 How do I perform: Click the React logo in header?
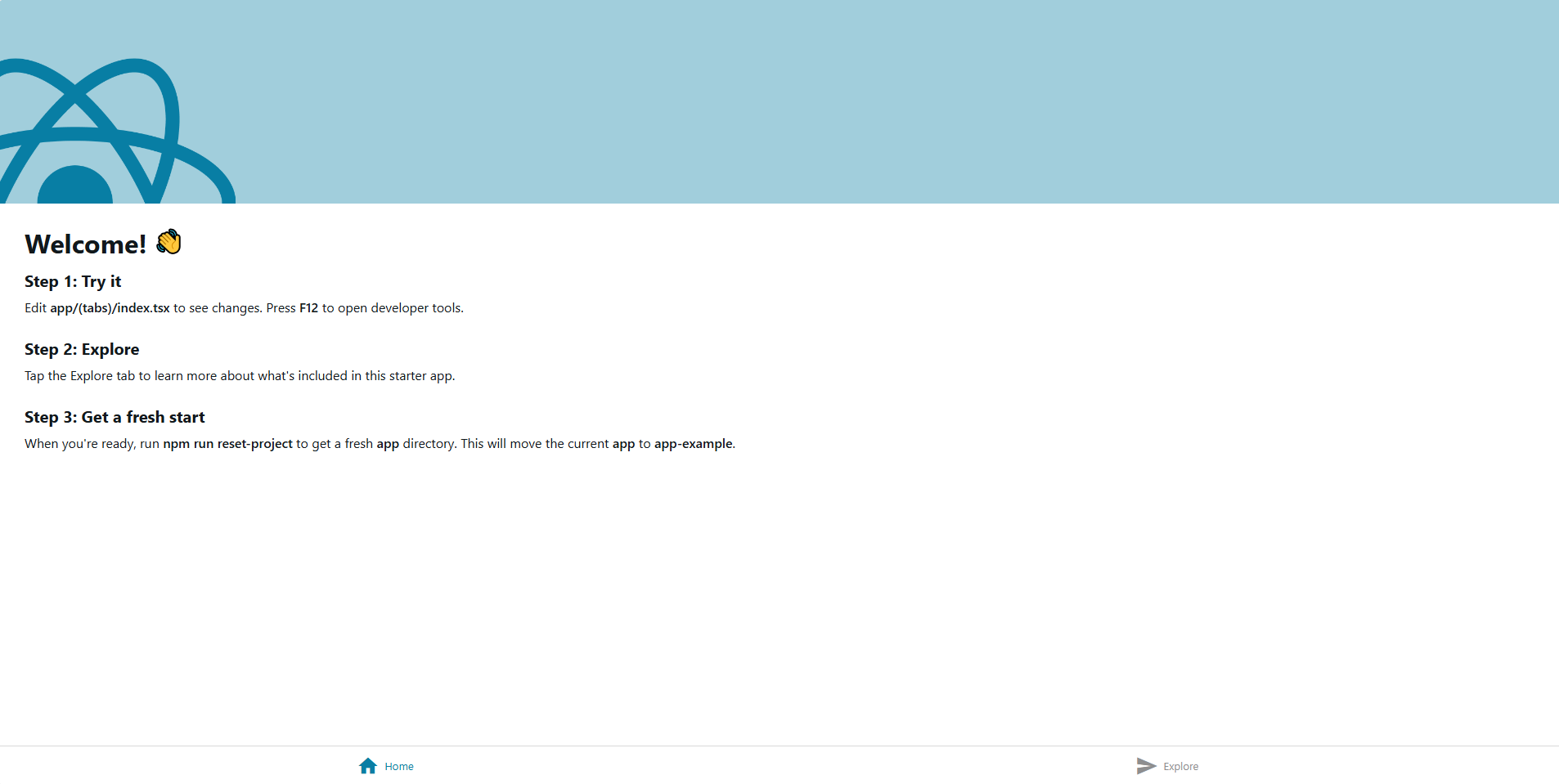[117, 131]
